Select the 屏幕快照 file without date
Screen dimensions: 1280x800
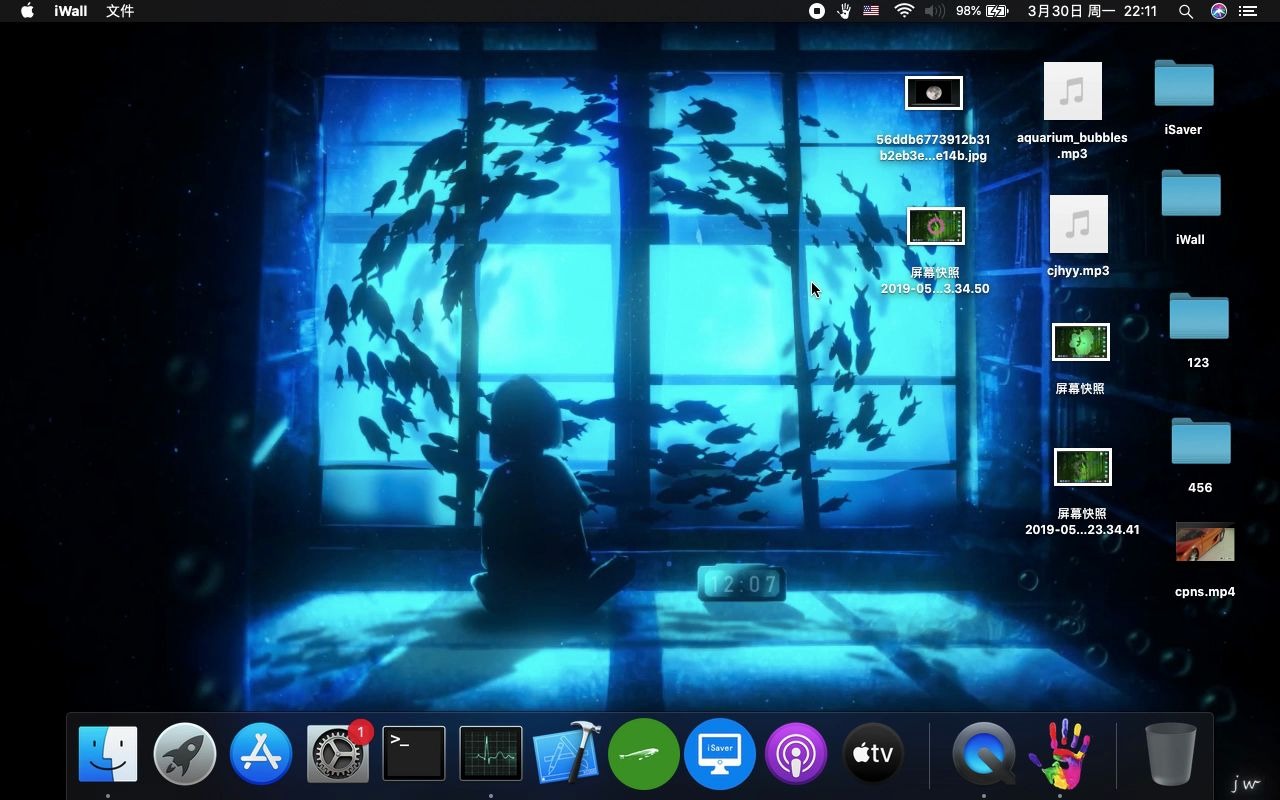point(1081,342)
